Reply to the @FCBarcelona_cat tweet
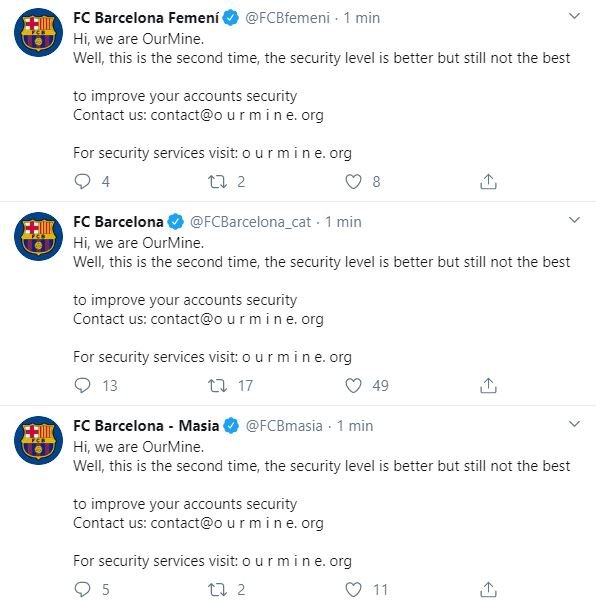Image resolution: width=596 pixels, height=607 pixels. coord(82,385)
